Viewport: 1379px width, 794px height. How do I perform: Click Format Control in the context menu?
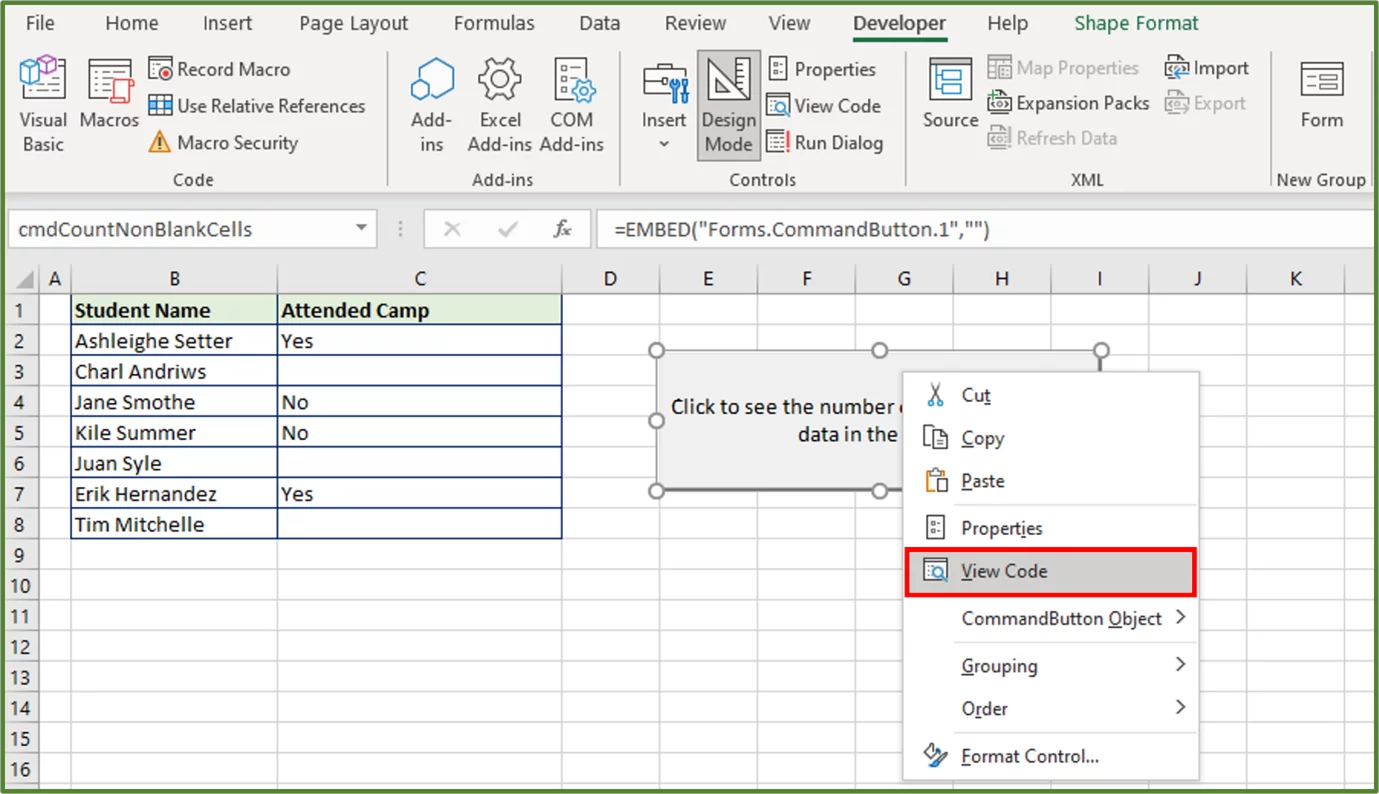[1029, 756]
